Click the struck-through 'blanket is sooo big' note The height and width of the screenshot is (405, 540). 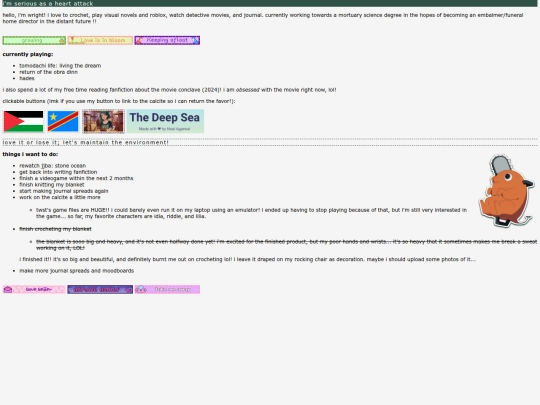[x=287, y=245]
